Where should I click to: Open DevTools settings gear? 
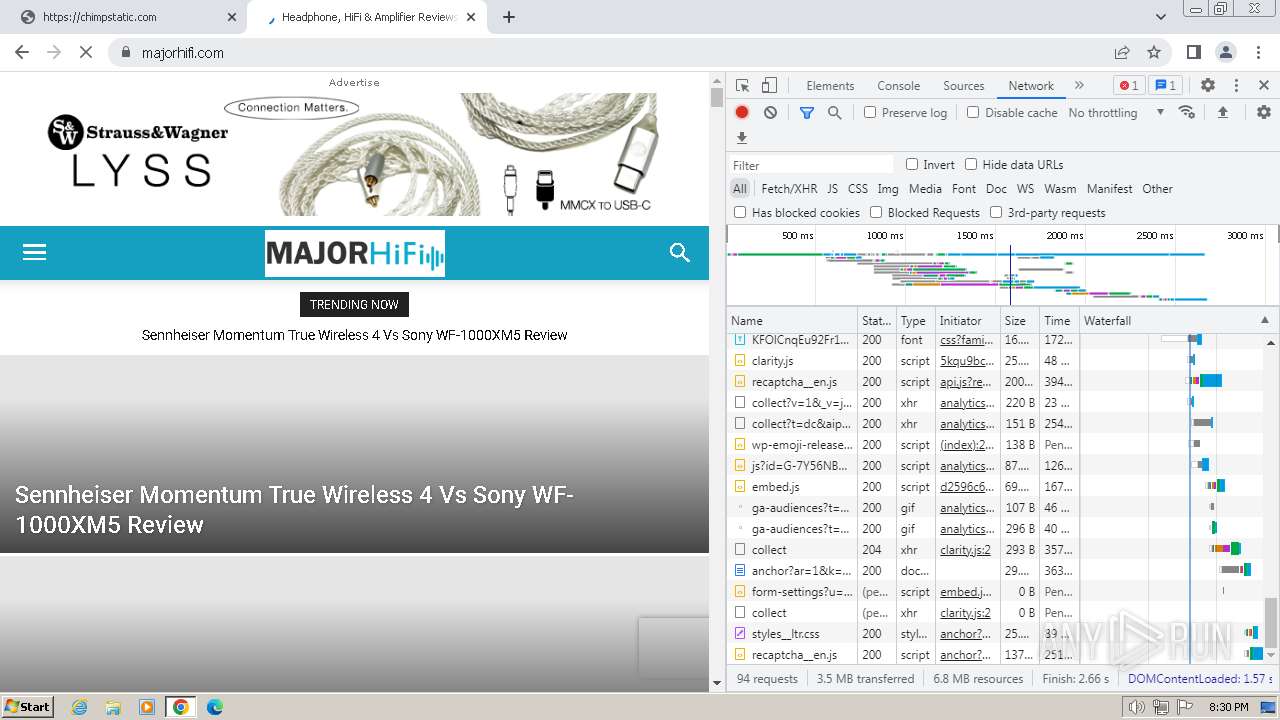click(x=1208, y=86)
